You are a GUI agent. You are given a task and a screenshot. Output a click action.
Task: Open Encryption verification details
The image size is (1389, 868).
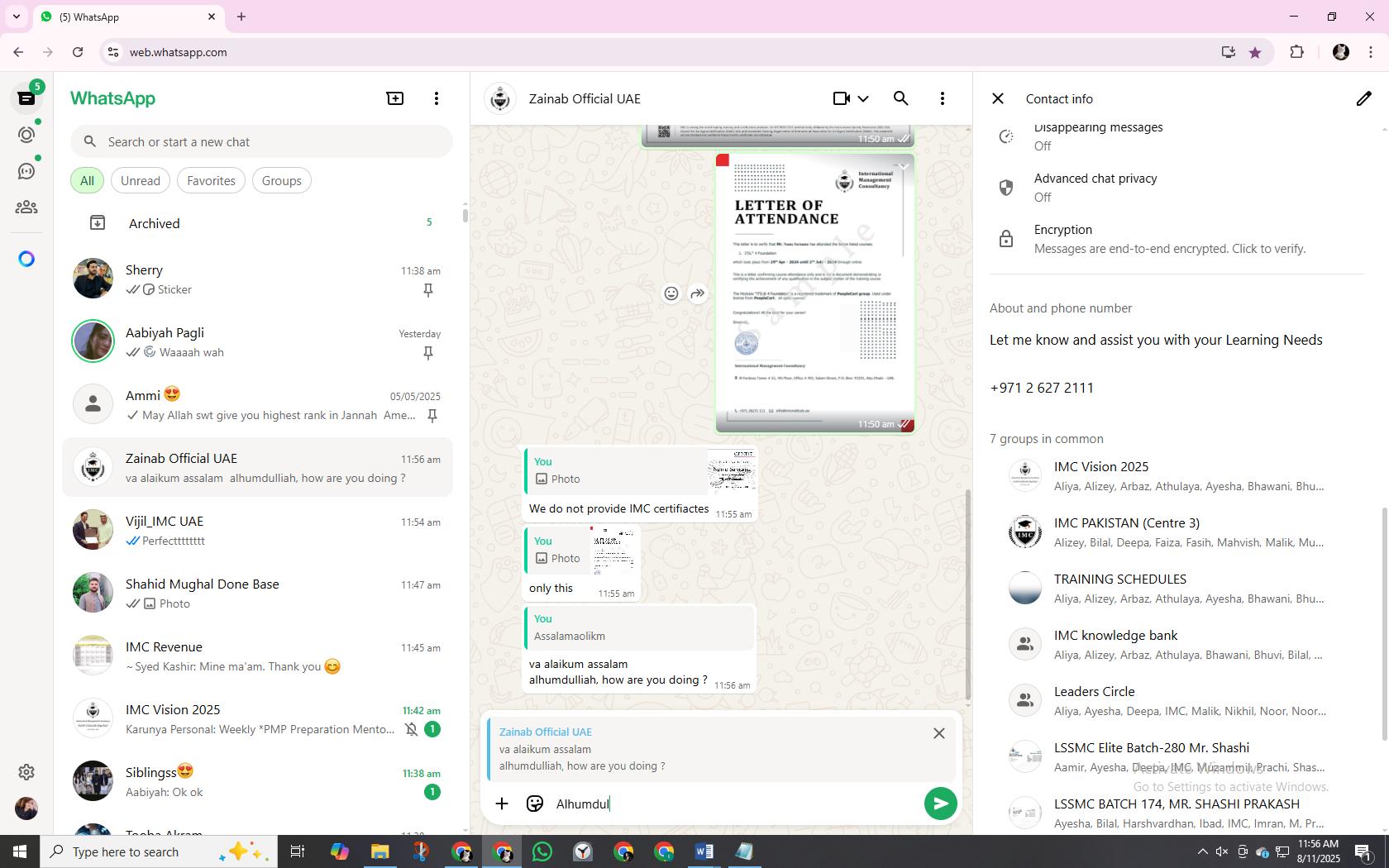[x=1177, y=239]
